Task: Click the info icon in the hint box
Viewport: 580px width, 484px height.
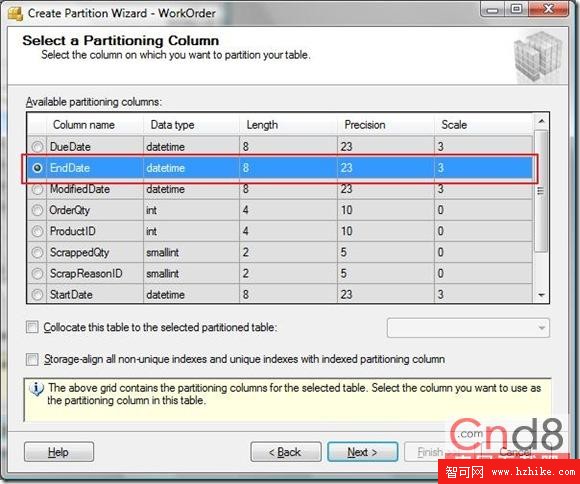Action: (37, 389)
